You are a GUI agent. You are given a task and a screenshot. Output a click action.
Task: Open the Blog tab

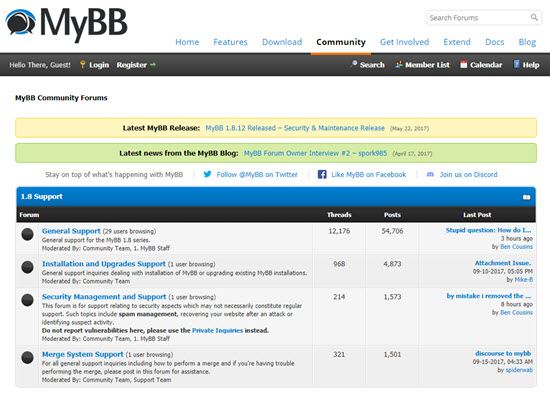coord(527,42)
